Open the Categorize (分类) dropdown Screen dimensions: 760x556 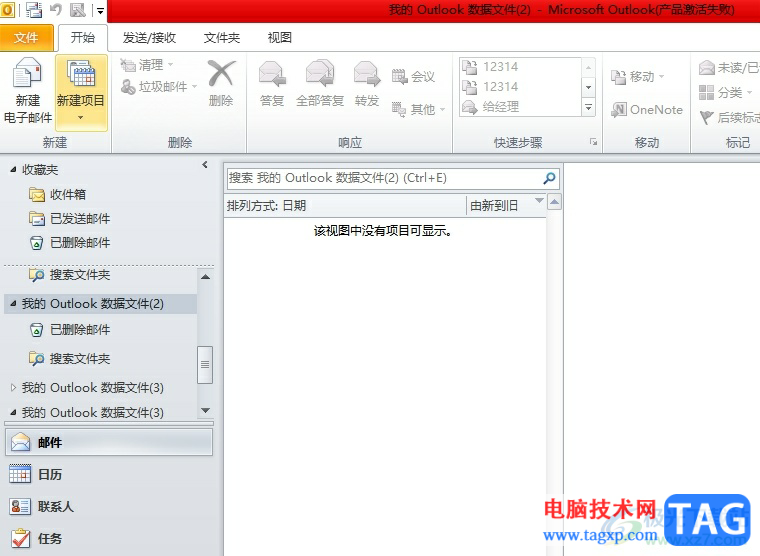click(x=726, y=92)
